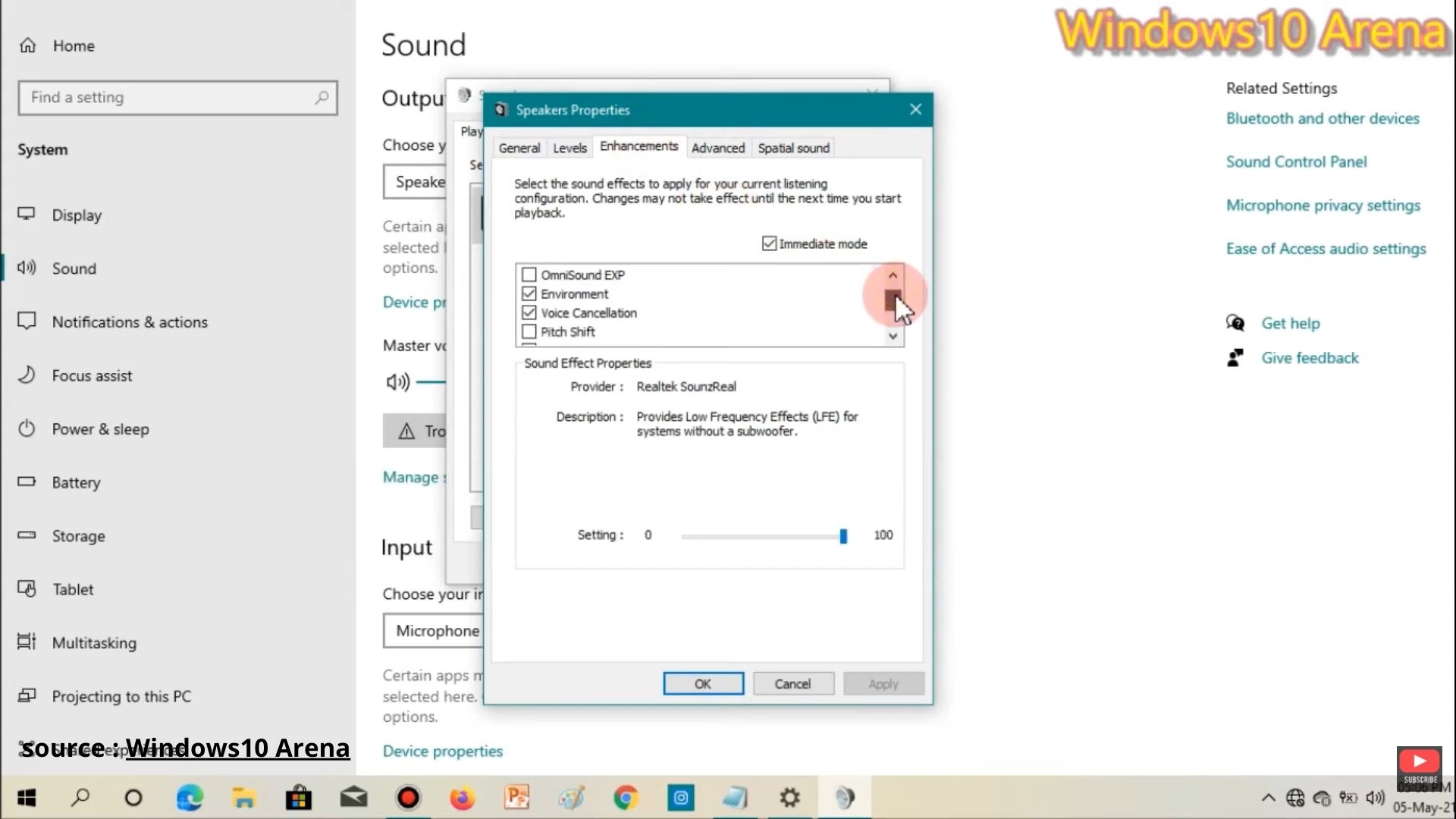The height and width of the screenshot is (819, 1456).
Task: Click the Setting slider handle
Action: (x=843, y=536)
